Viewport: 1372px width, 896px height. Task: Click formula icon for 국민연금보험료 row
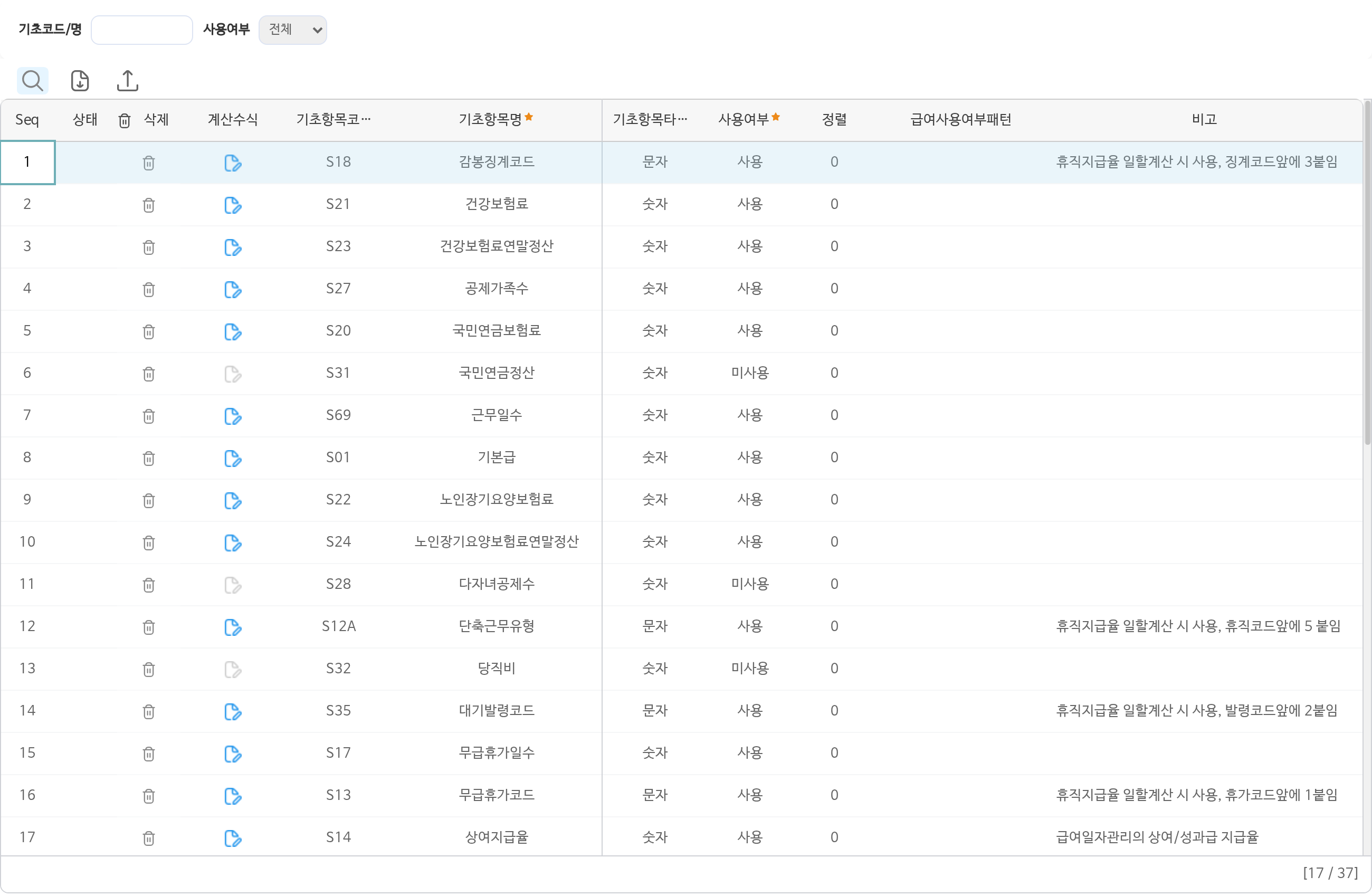point(233,331)
